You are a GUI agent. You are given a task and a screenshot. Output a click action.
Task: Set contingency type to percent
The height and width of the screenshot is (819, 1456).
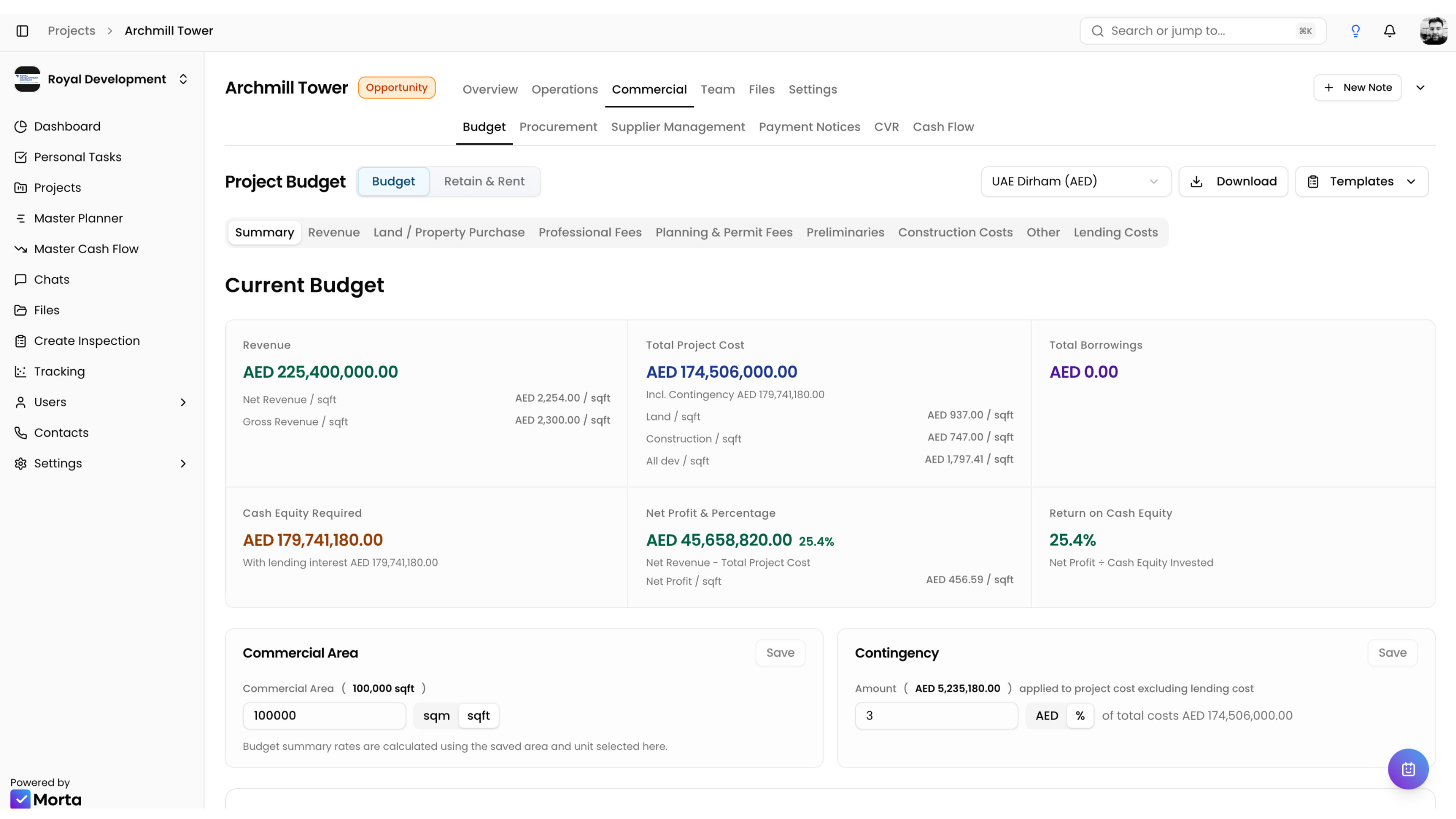pyautogui.click(x=1079, y=715)
